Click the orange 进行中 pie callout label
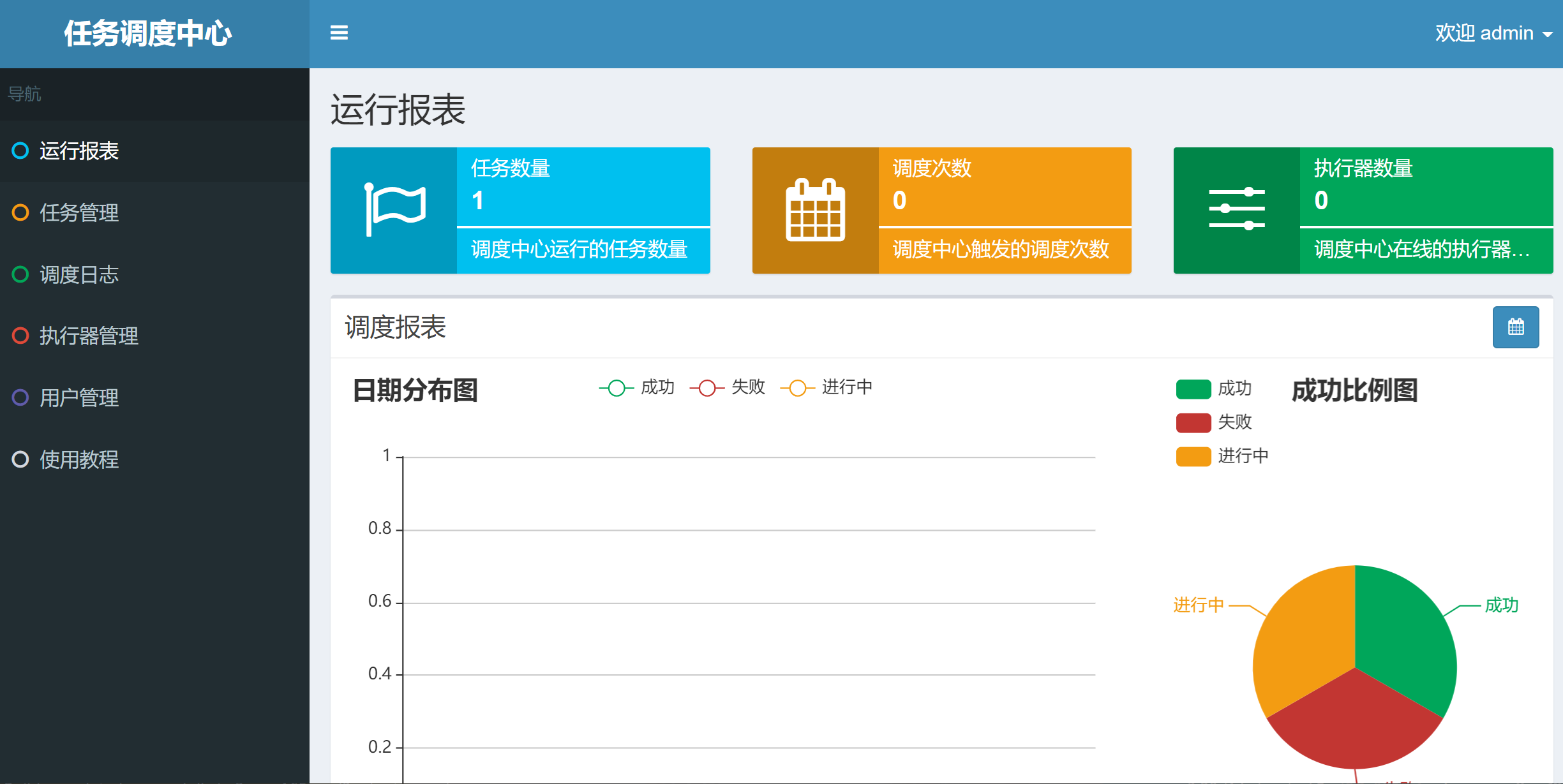 1199,605
